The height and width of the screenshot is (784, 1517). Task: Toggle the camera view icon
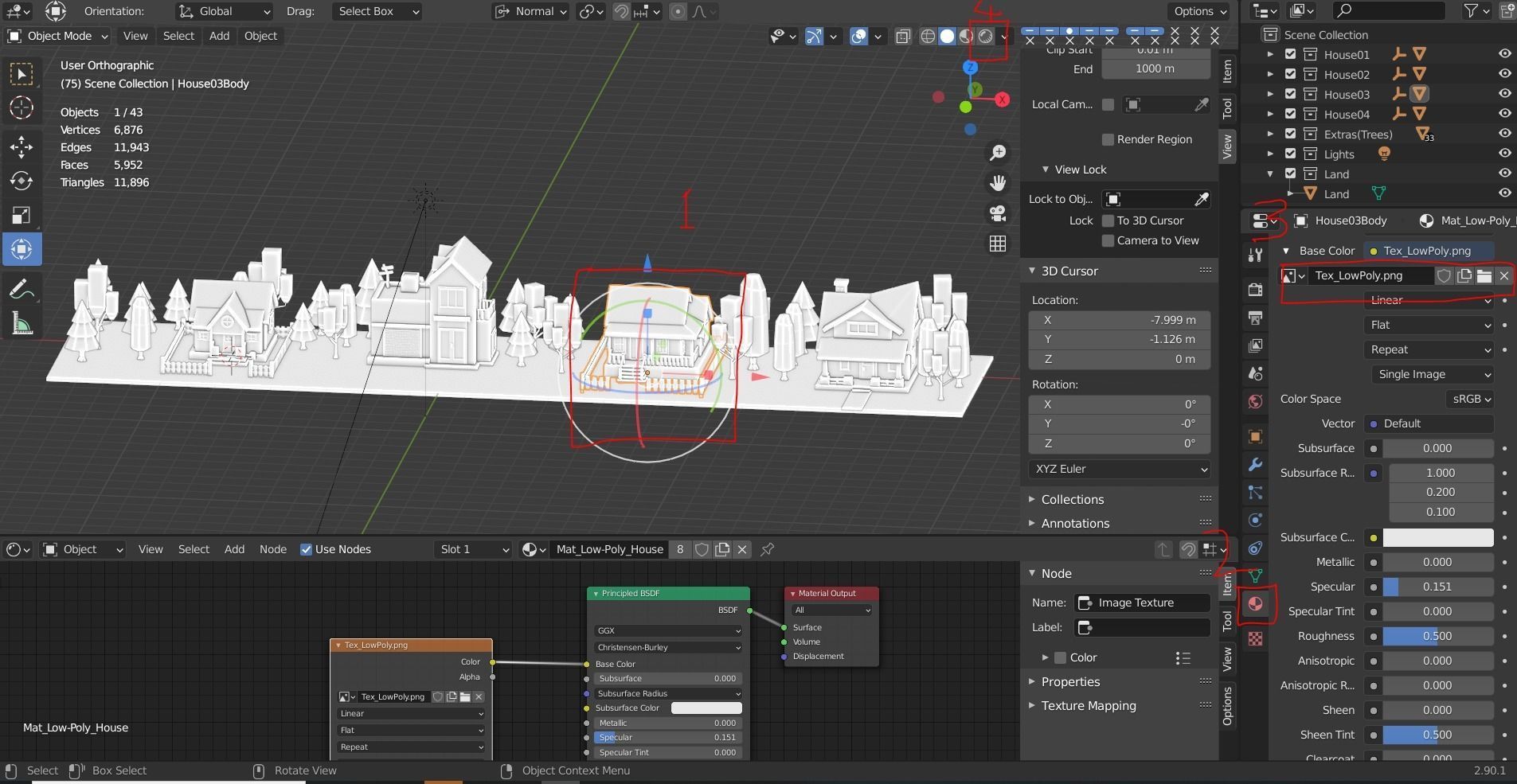998,213
